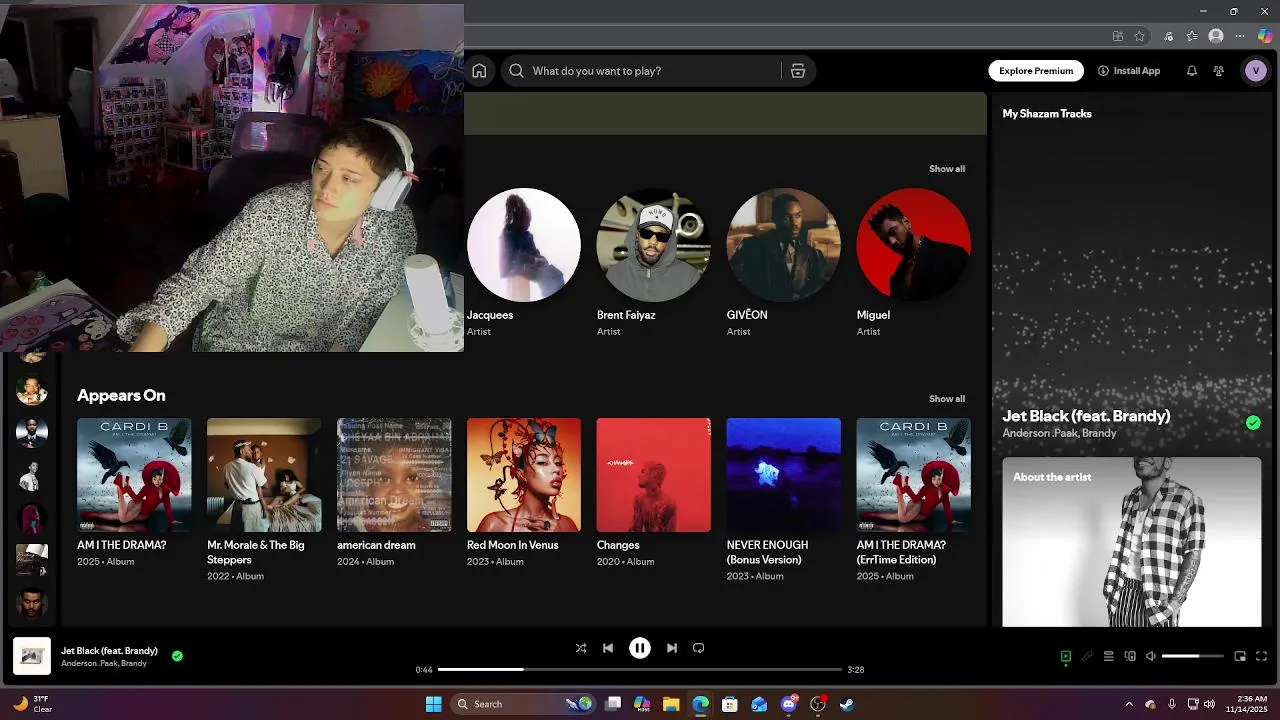
Task: Open Microsoft Store from taskbar
Action: coord(730,704)
